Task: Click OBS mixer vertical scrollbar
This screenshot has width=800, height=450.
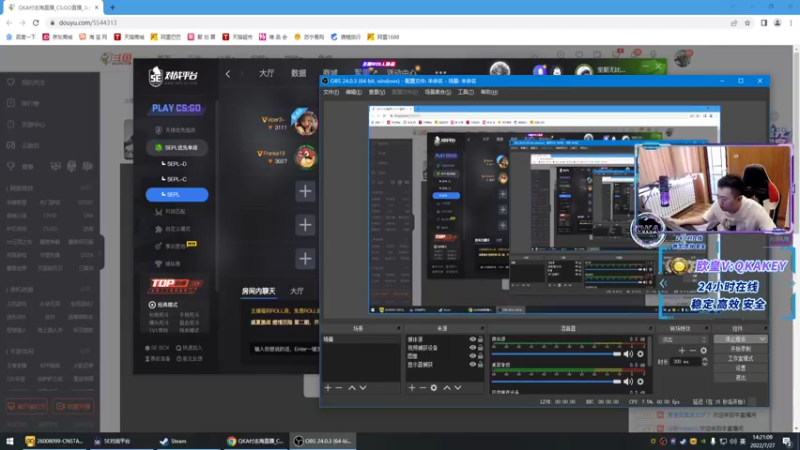Action: coord(650,352)
